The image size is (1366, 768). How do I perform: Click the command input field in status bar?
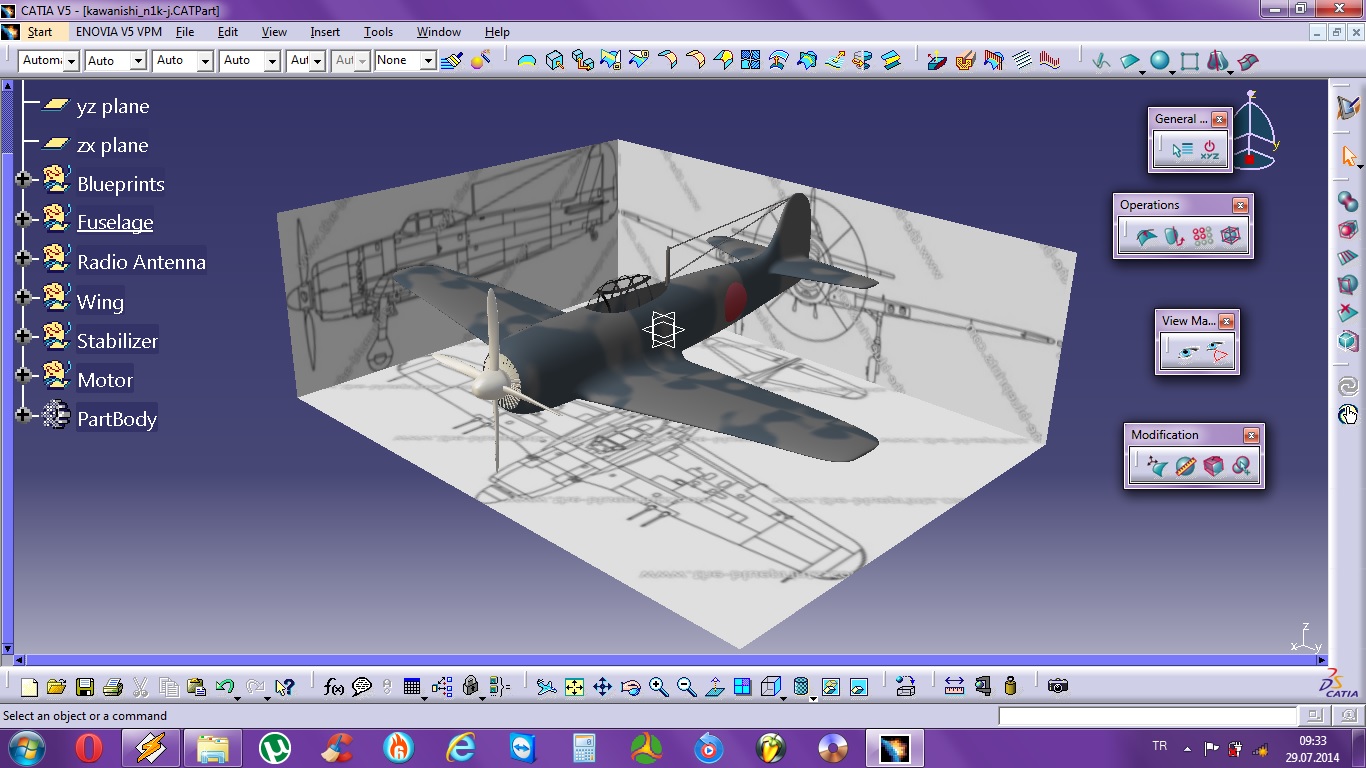[x=1147, y=716]
